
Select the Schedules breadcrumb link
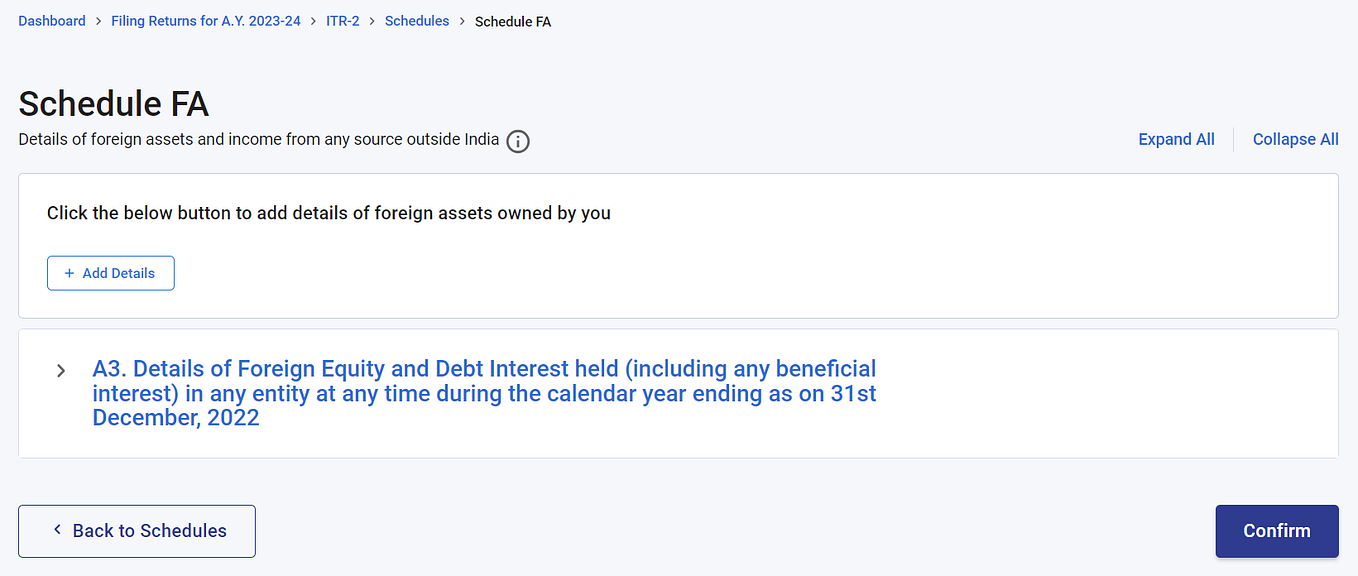pos(417,21)
